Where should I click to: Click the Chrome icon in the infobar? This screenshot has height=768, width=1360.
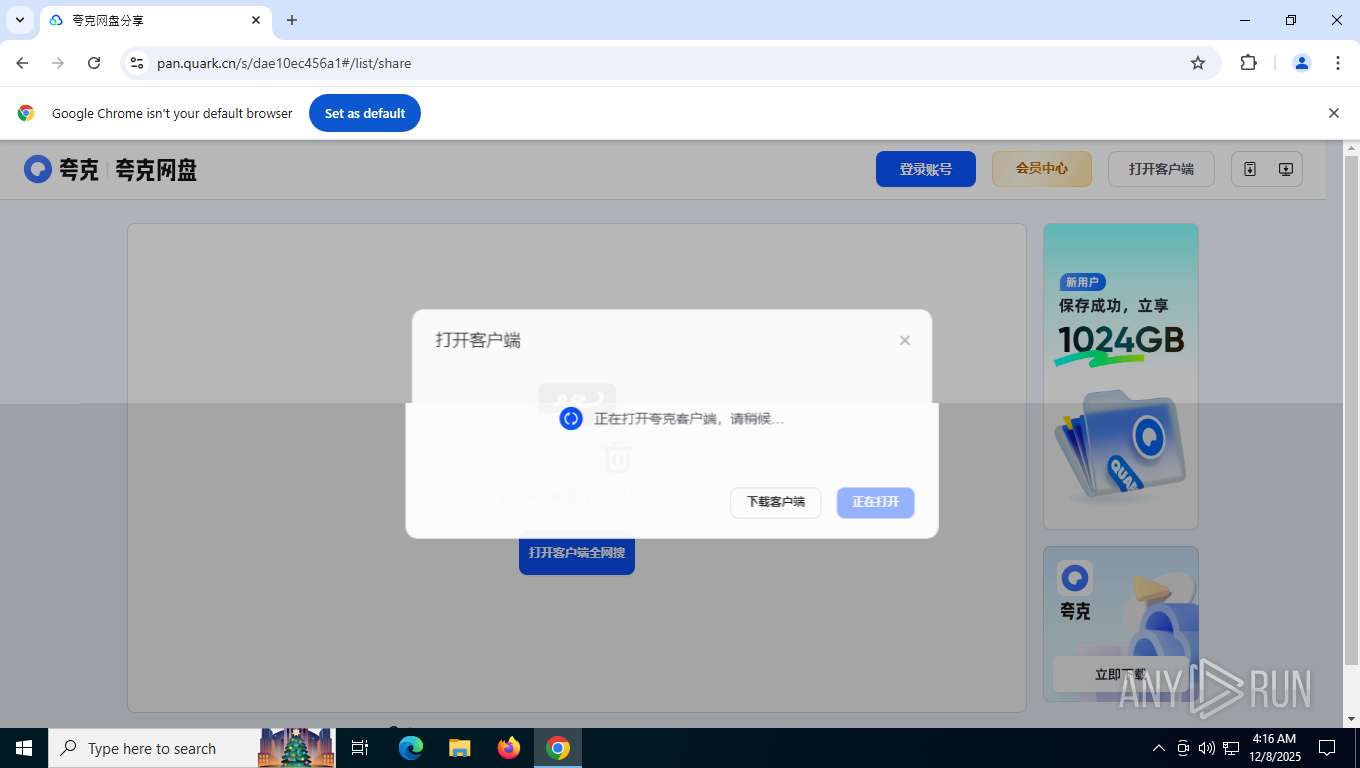(x=26, y=113)
